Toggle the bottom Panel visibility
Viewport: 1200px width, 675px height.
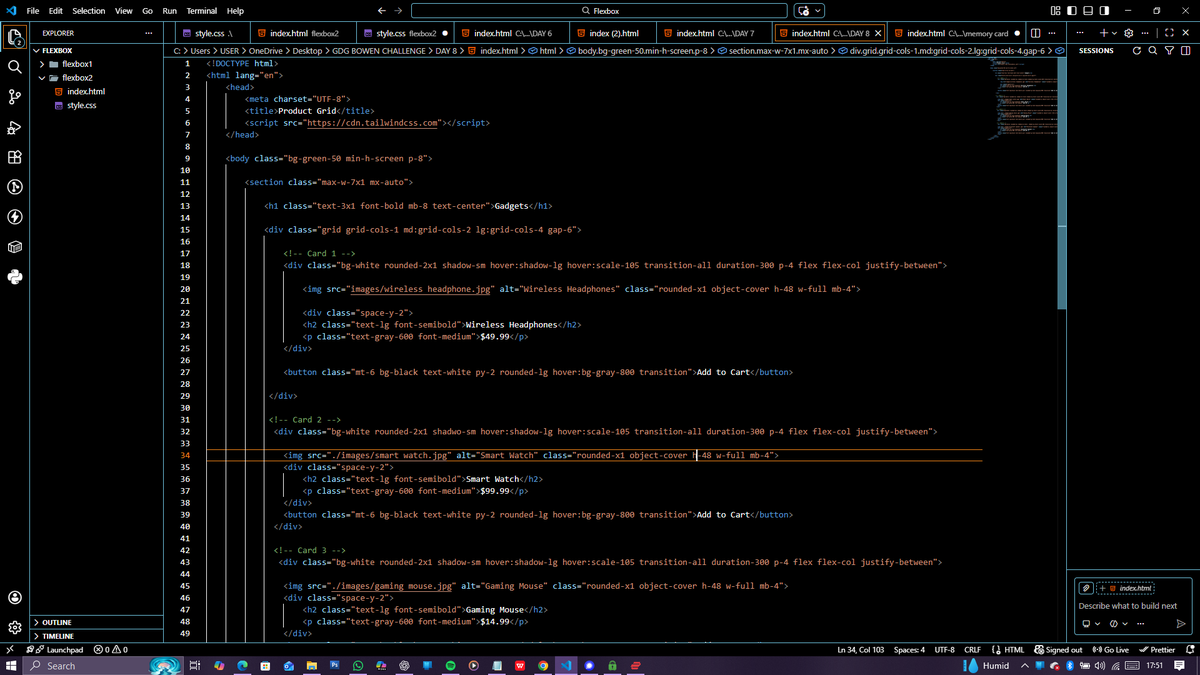[1089, 11]
